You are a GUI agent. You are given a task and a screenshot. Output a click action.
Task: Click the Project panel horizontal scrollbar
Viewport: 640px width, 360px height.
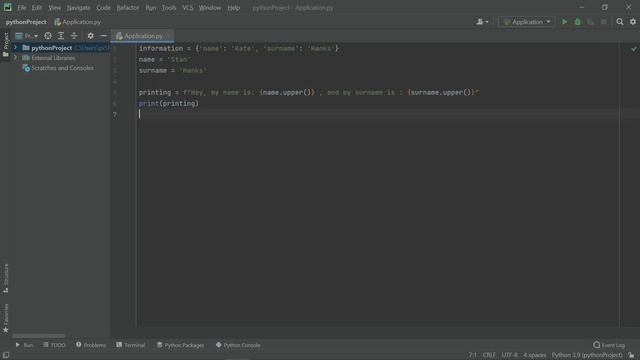pyautogui.click(x=39, y=336)
